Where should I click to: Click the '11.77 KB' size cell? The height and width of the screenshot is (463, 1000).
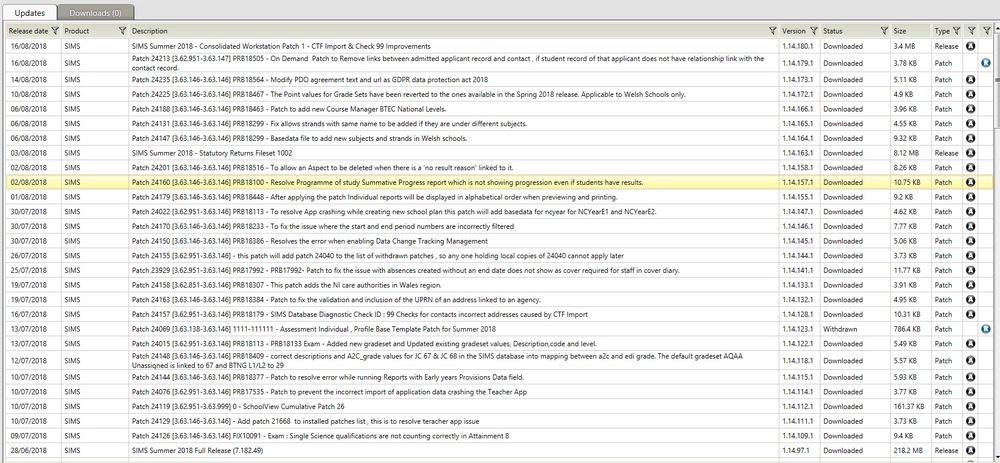(x=907, y=270)
